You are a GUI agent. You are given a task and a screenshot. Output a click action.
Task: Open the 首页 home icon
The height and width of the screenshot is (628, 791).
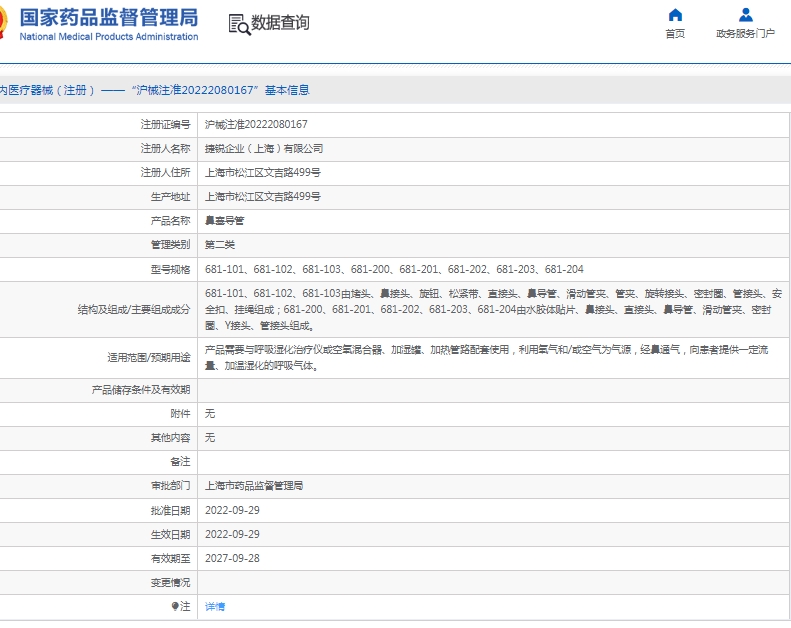(675, 15)
